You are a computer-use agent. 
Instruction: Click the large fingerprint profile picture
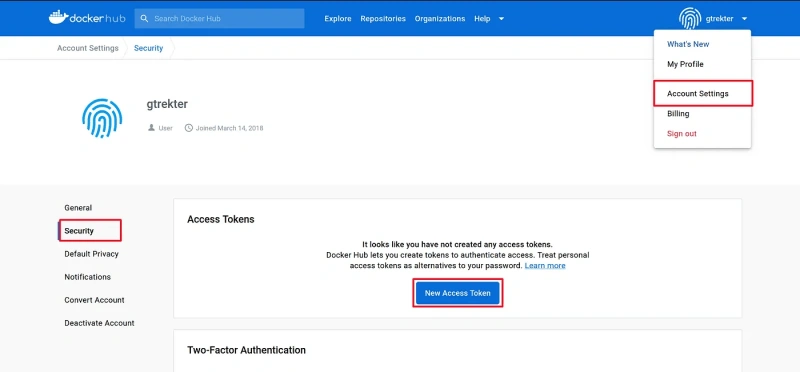tap(102, 118)
